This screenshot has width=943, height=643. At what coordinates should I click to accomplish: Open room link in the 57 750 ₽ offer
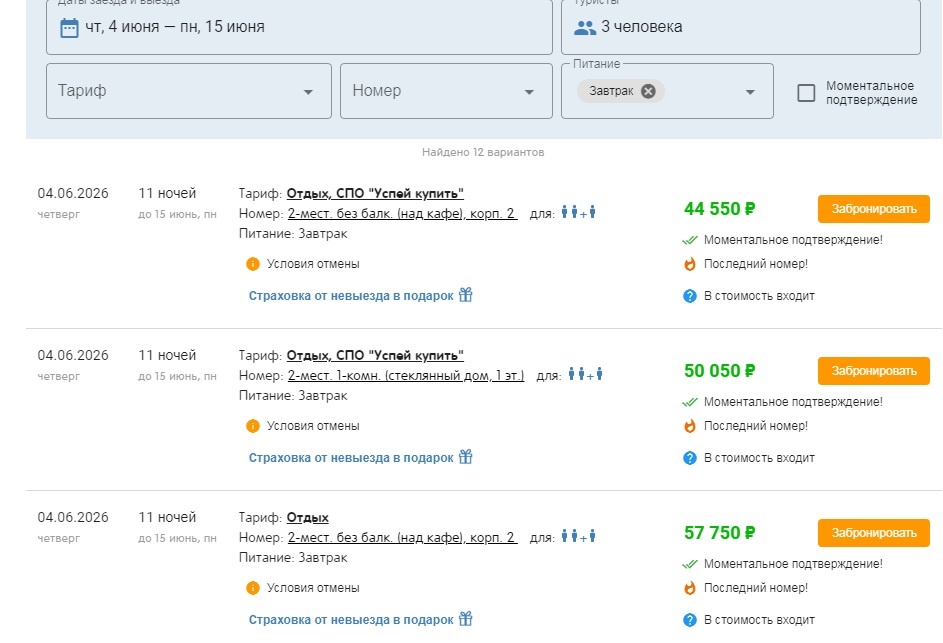402,537
